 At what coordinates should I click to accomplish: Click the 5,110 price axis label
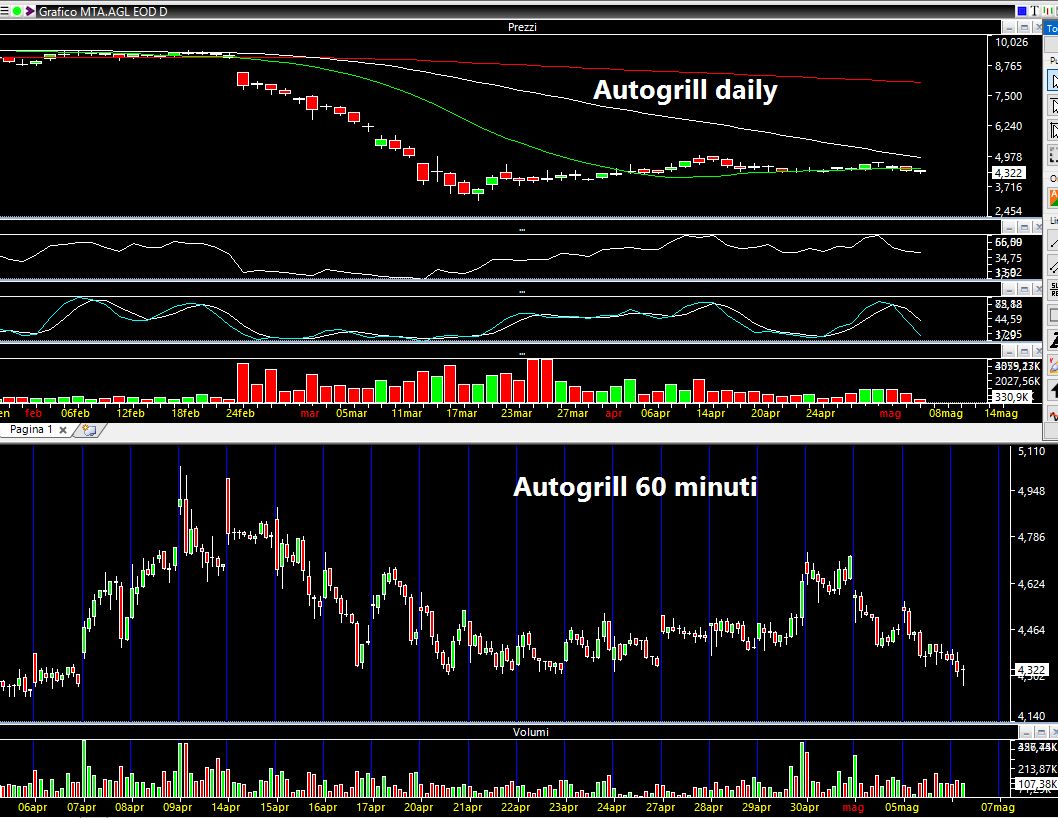pyautogui.click(x=1032, y=451)
